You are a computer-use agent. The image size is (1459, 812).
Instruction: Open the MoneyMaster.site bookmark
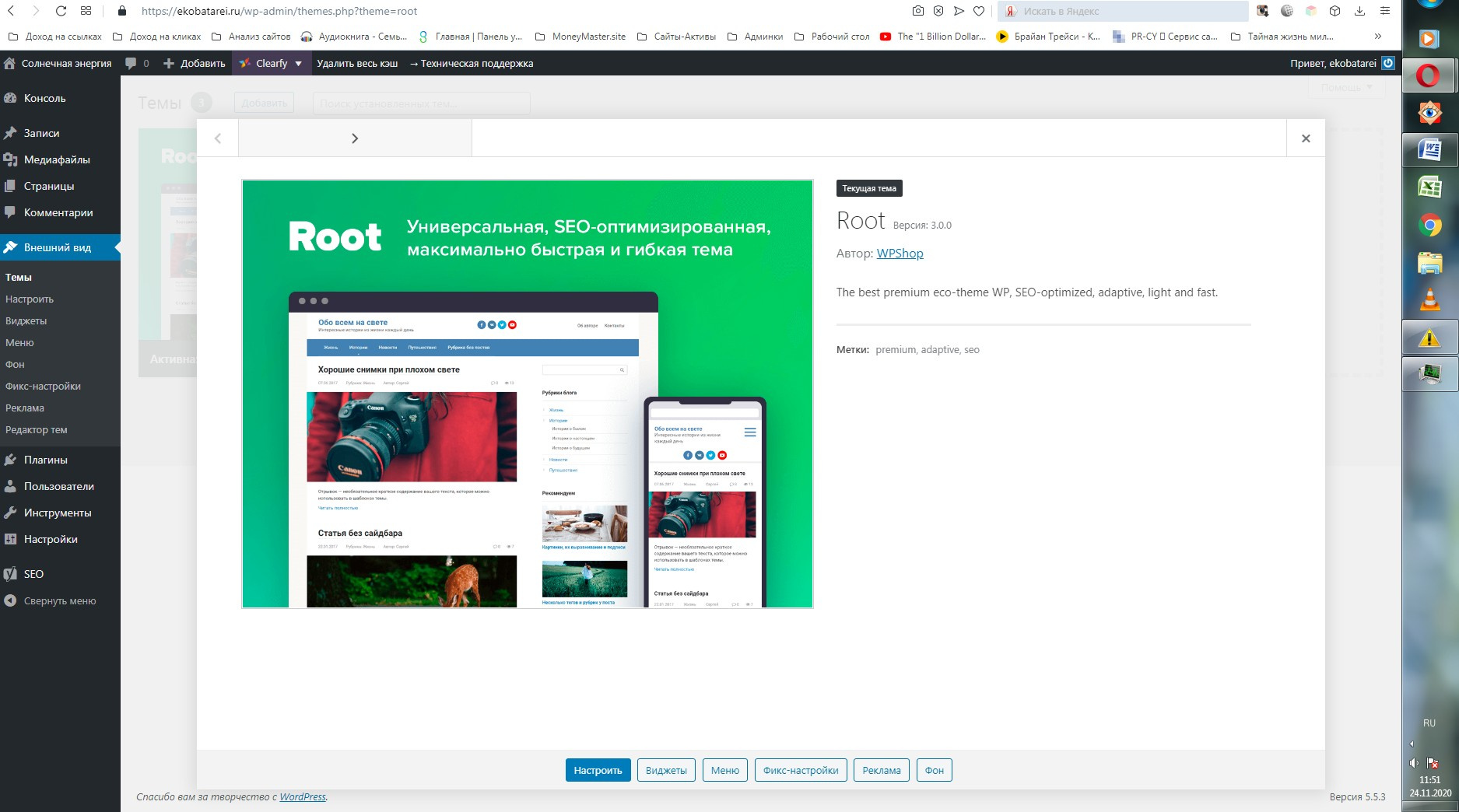[x=580, y=36]
